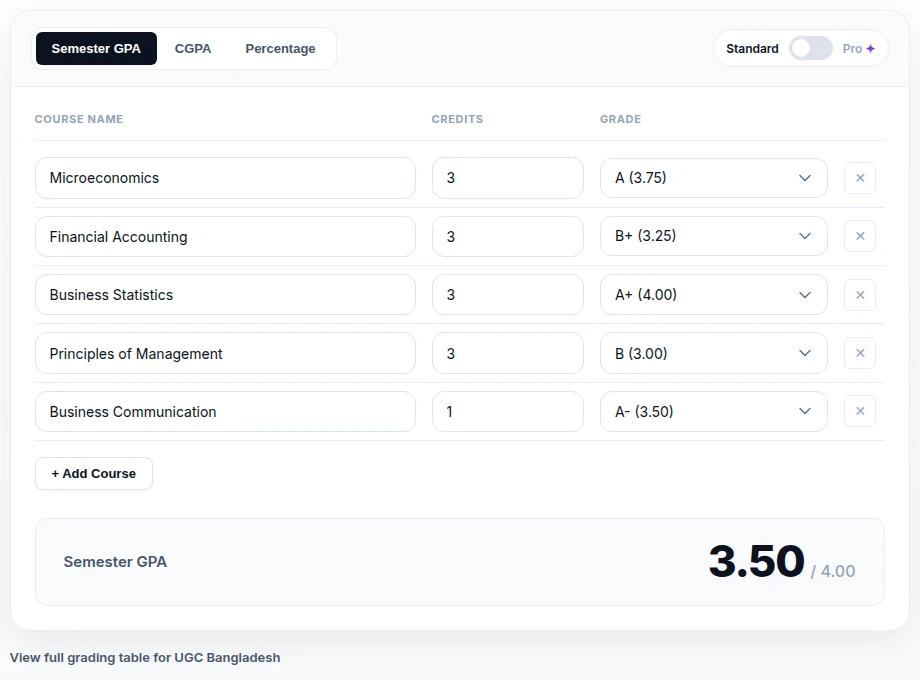Open Principles of Management grade selector
The height and width of the screenshot is (680, 920).
[713, 353]
